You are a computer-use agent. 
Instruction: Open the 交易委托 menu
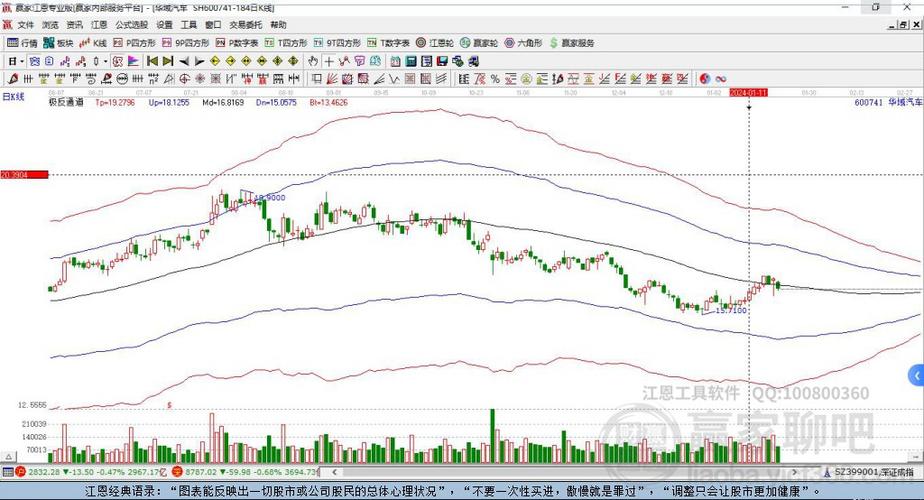point(246,25)
